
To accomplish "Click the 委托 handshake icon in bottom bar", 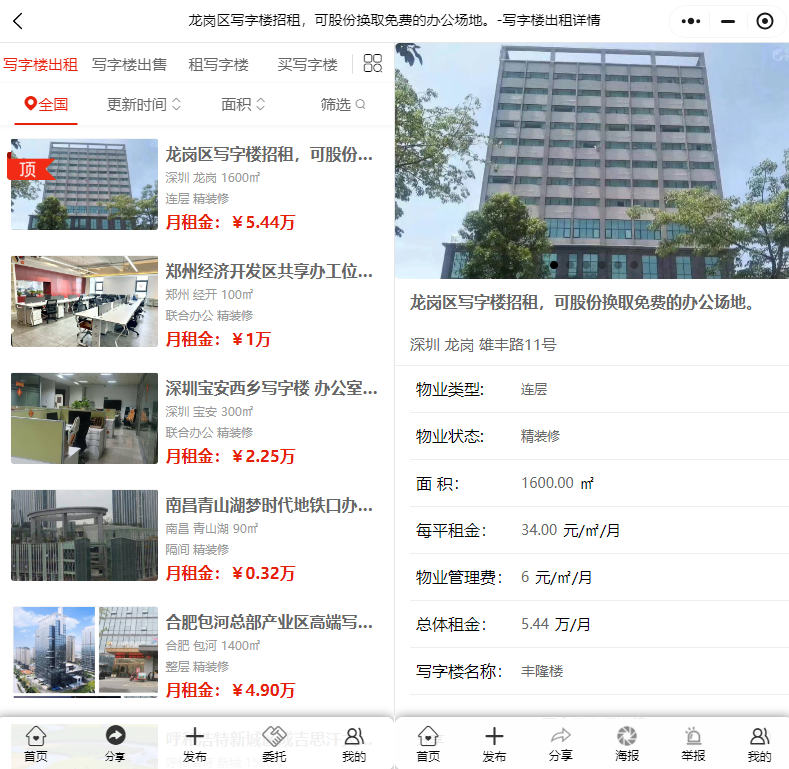I will point(274,743).
